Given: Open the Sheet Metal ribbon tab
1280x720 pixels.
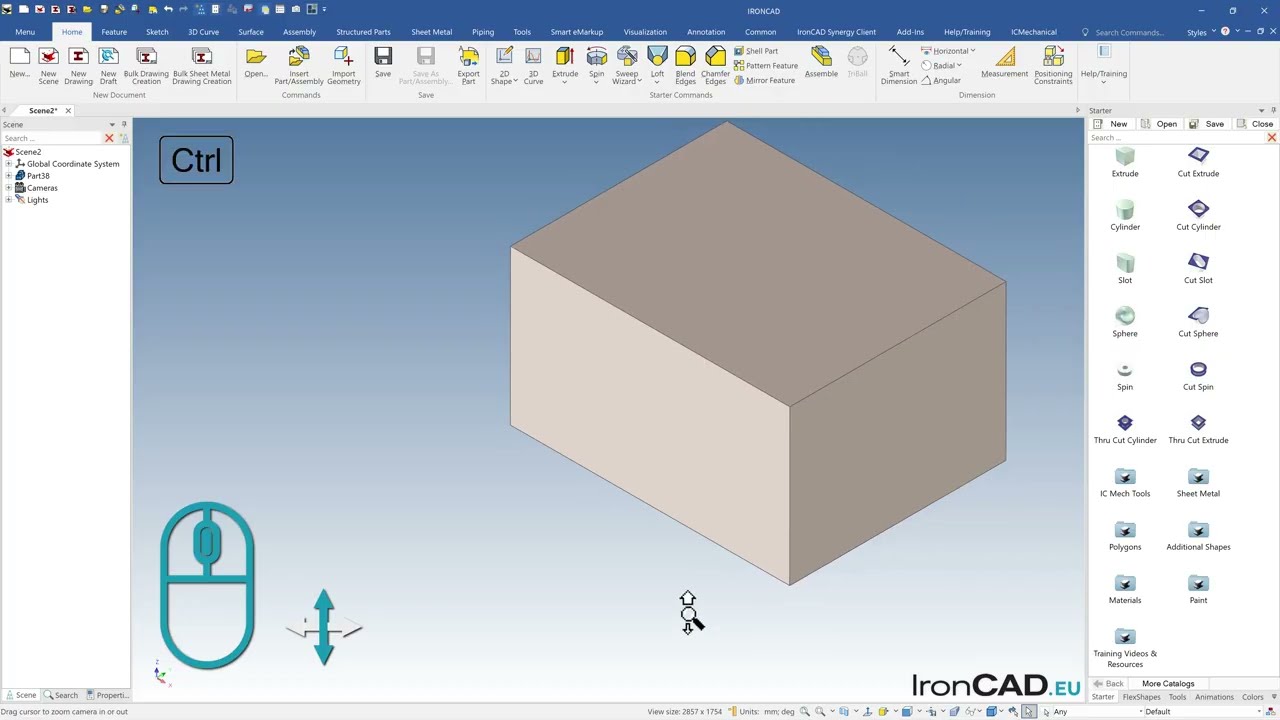Looking at the screenshot, I should pos(432,32).
